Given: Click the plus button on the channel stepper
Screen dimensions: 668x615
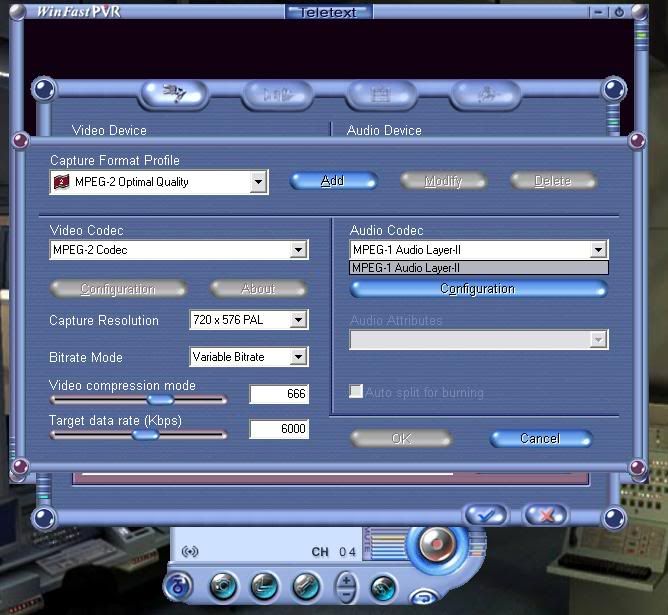Looking at the screenshot, I should point(346,580).
